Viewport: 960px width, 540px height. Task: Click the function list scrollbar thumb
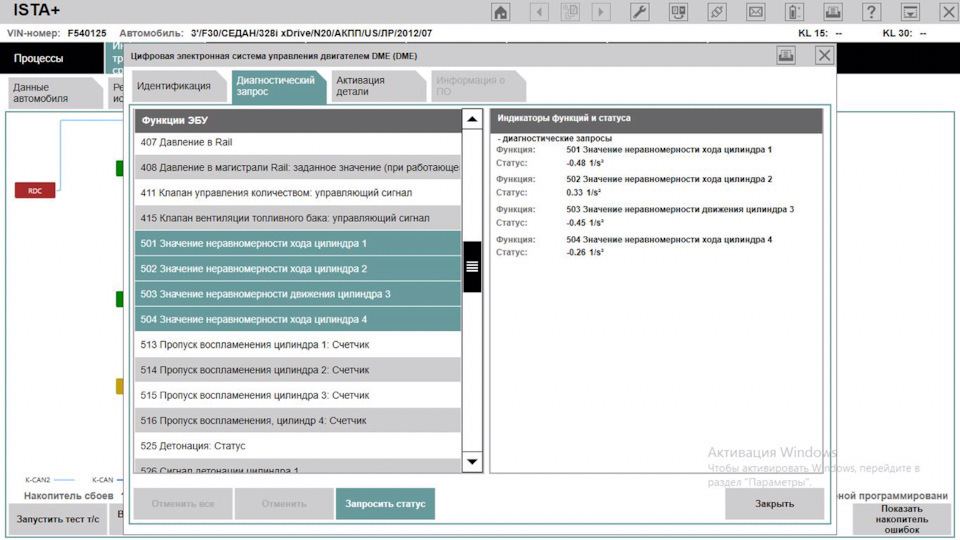click(472, 266)
